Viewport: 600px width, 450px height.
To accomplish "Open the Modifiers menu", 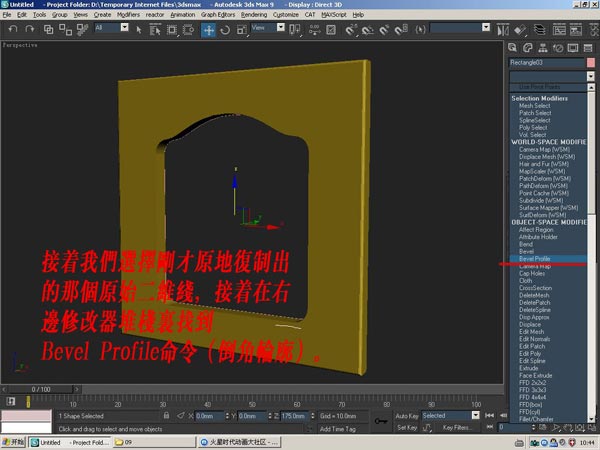I will pyautogui.click(x=128, y=15).
